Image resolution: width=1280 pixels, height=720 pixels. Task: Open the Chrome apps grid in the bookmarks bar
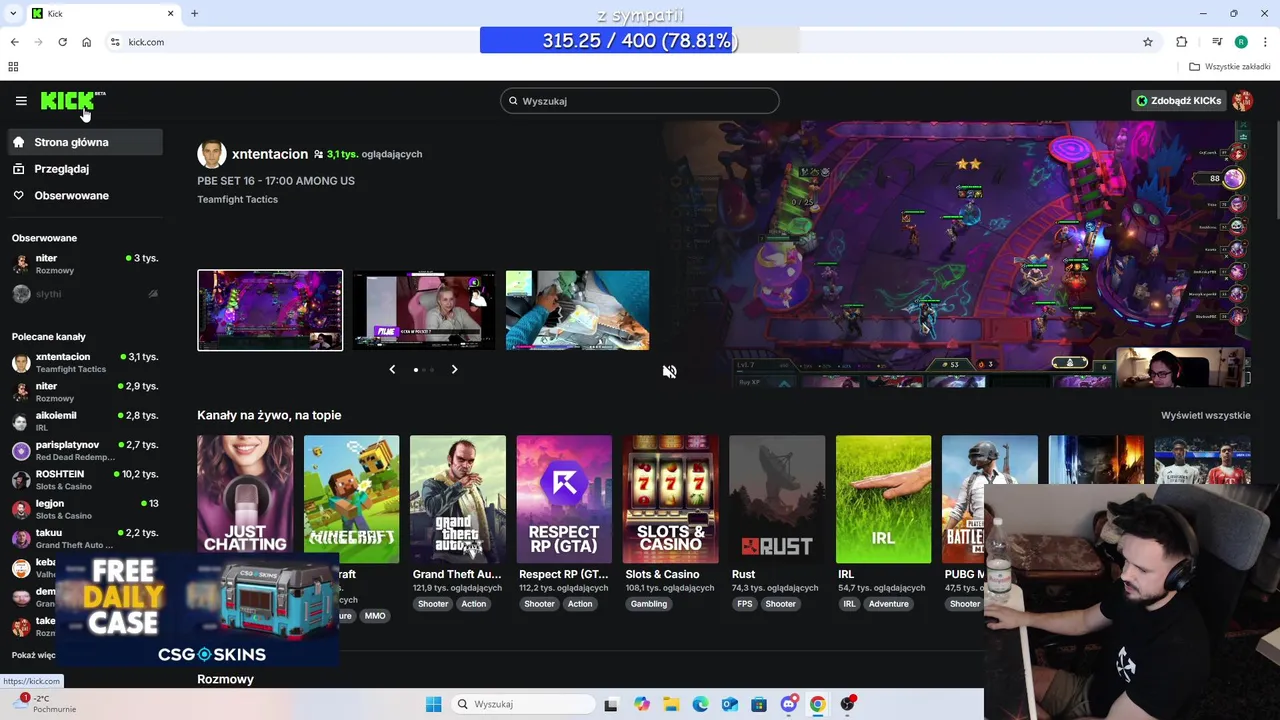[x=13, y=67]
